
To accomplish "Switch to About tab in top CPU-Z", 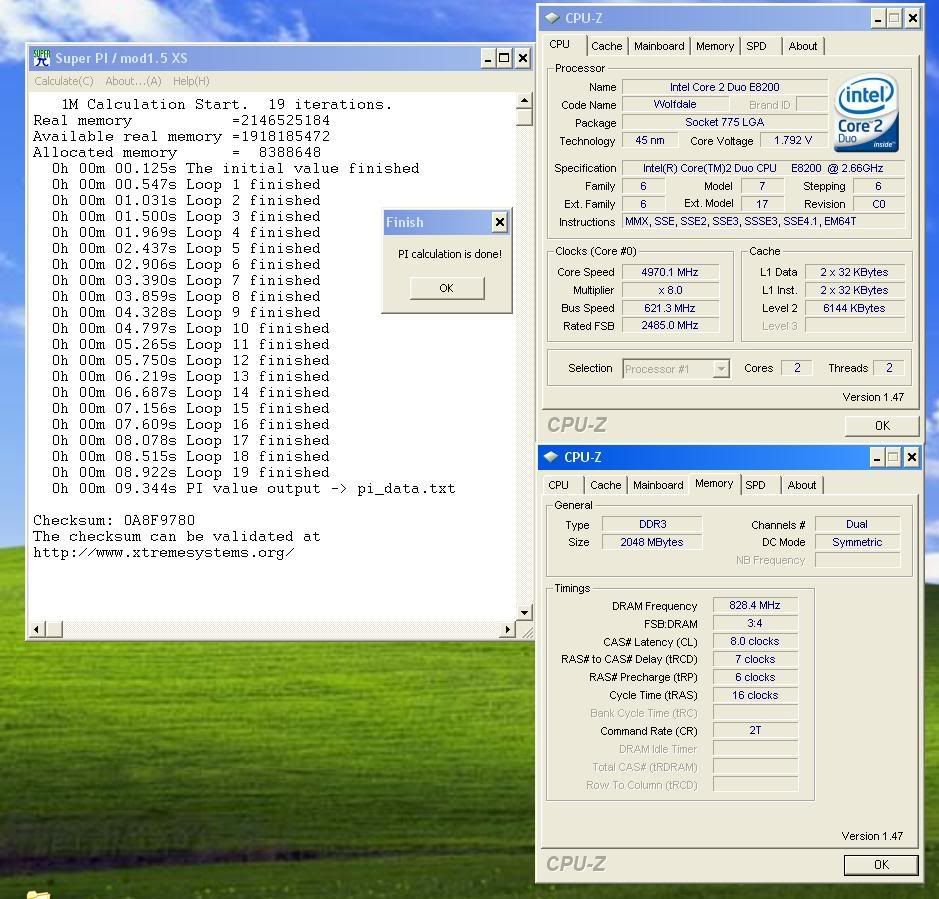I will (802, 46).
